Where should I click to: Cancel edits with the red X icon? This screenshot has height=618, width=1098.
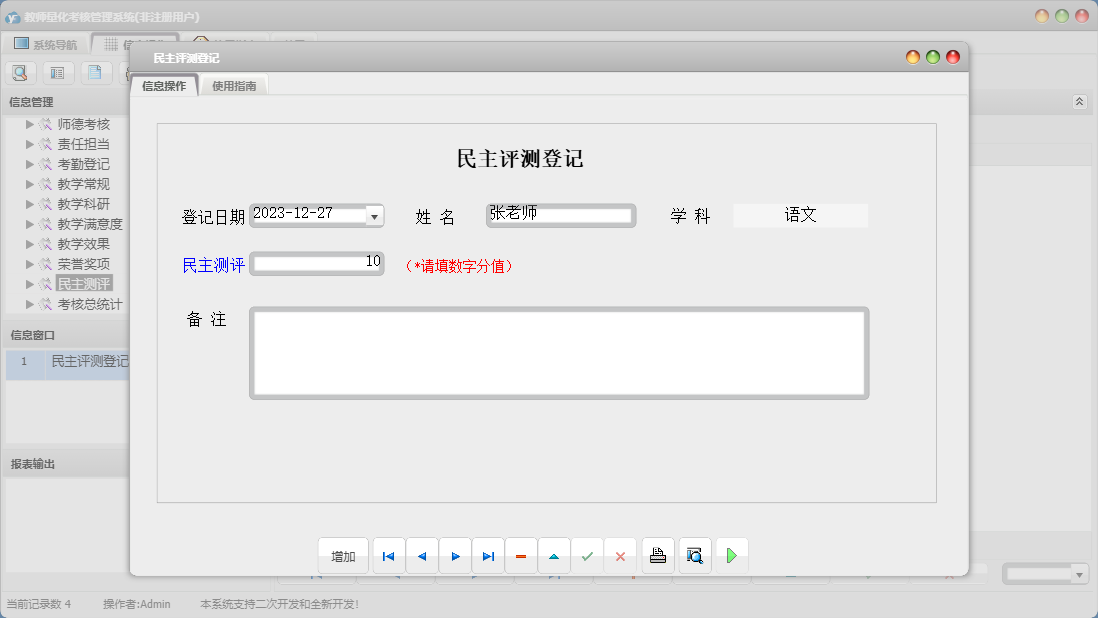point(620,555)
